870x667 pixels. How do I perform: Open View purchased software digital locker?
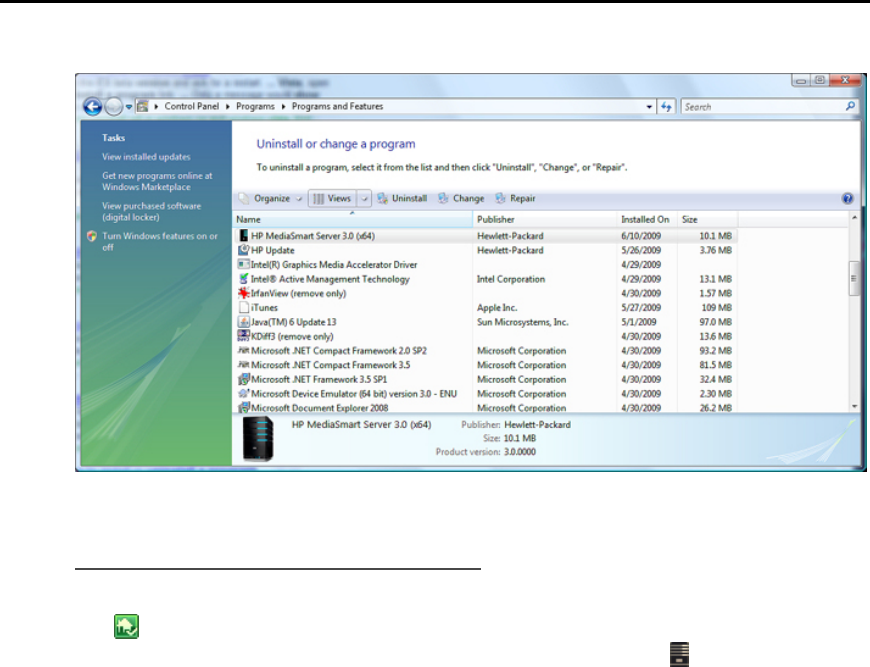pyautogui.click(x=151, y=211)
